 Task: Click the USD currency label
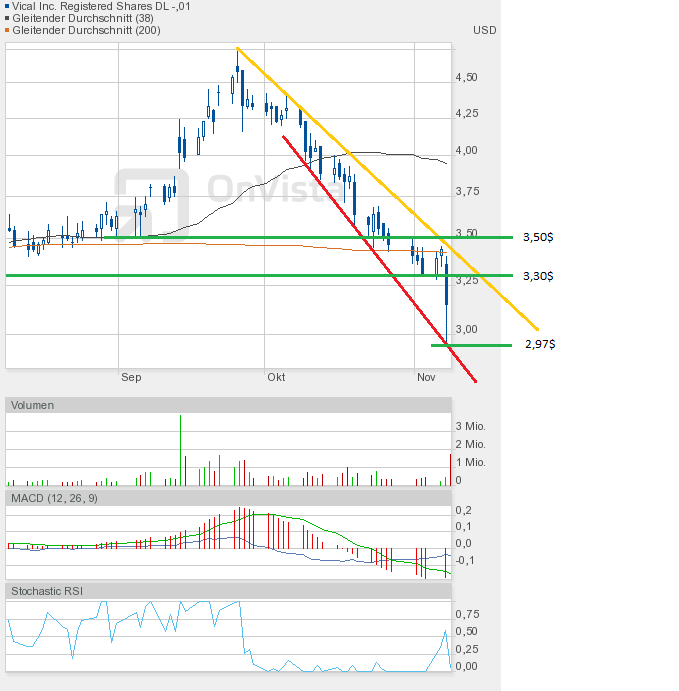click(484, 30)
